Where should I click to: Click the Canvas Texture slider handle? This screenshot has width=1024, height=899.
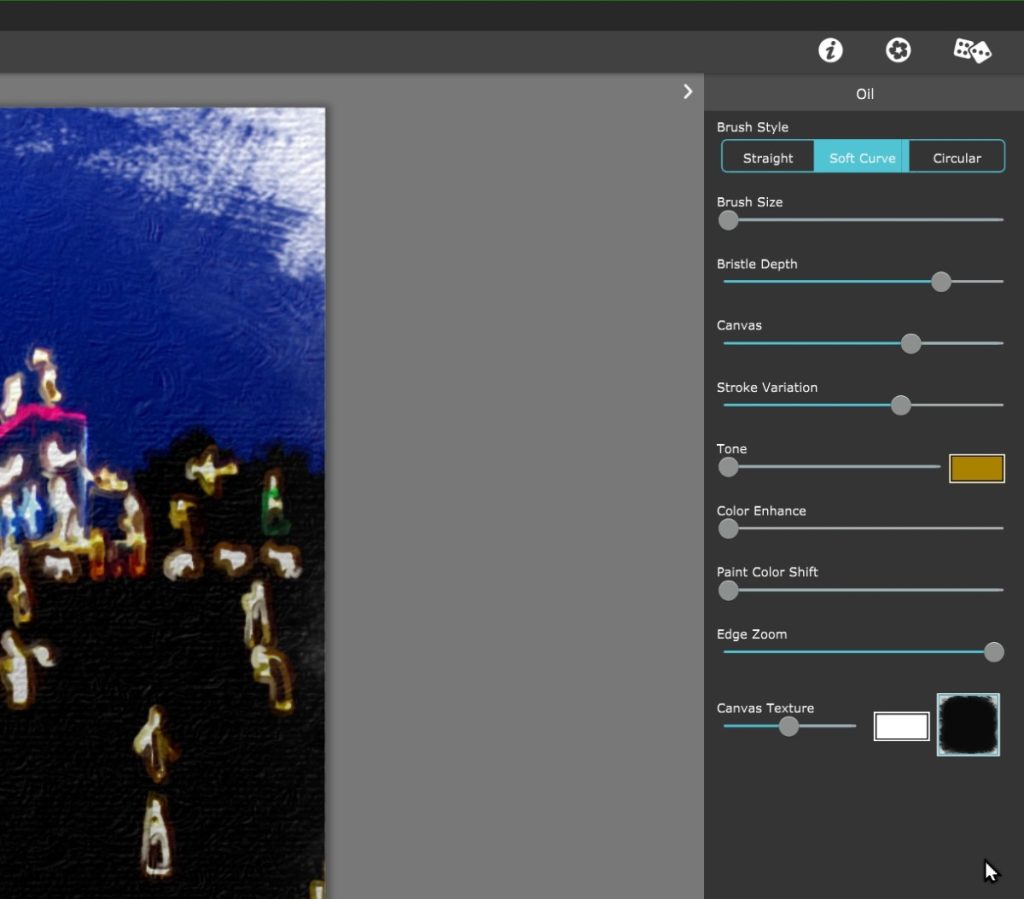pos(789,726)
